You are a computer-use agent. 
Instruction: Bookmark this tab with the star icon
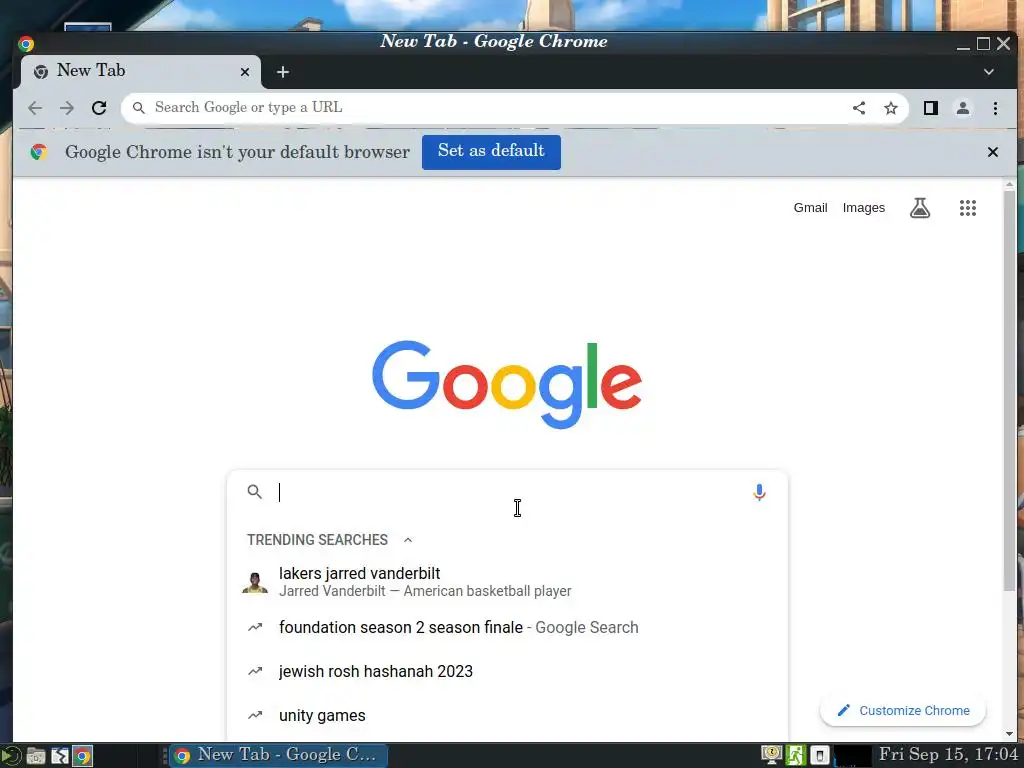point(891,108)
